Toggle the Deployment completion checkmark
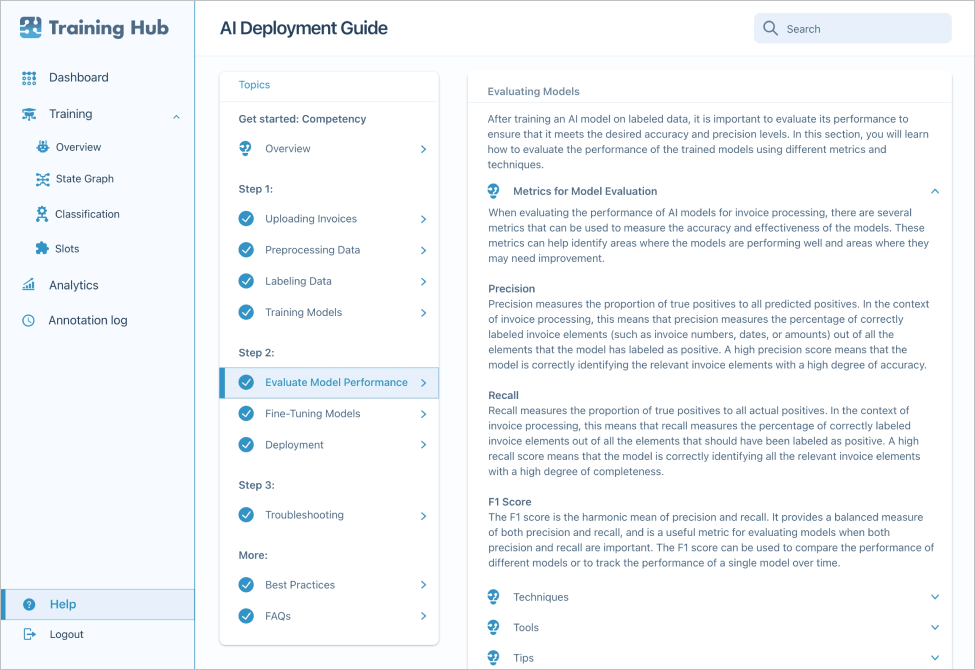Viewport: 975px width, 670px height. coord(246,445)
